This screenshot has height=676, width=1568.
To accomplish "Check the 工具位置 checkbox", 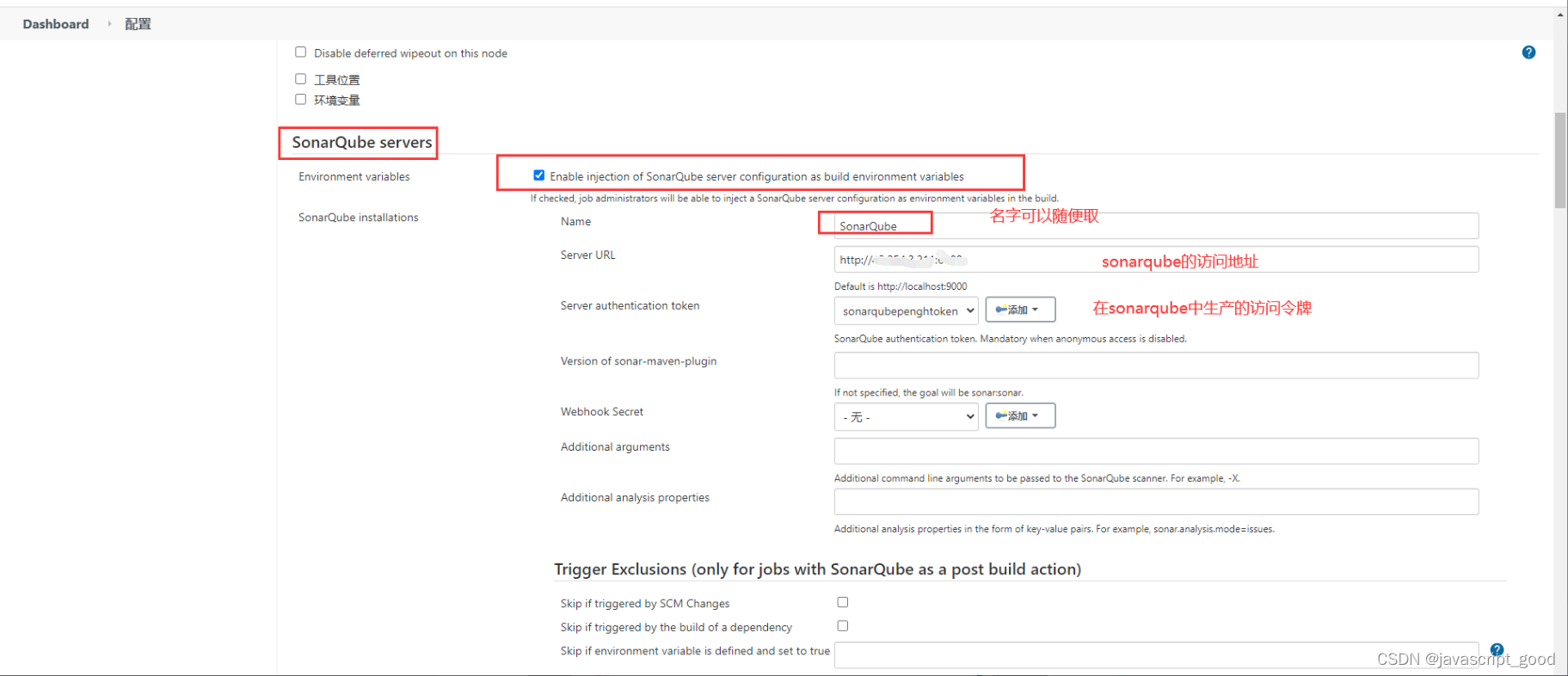I will pyautogui.click(x=300, y=79).
